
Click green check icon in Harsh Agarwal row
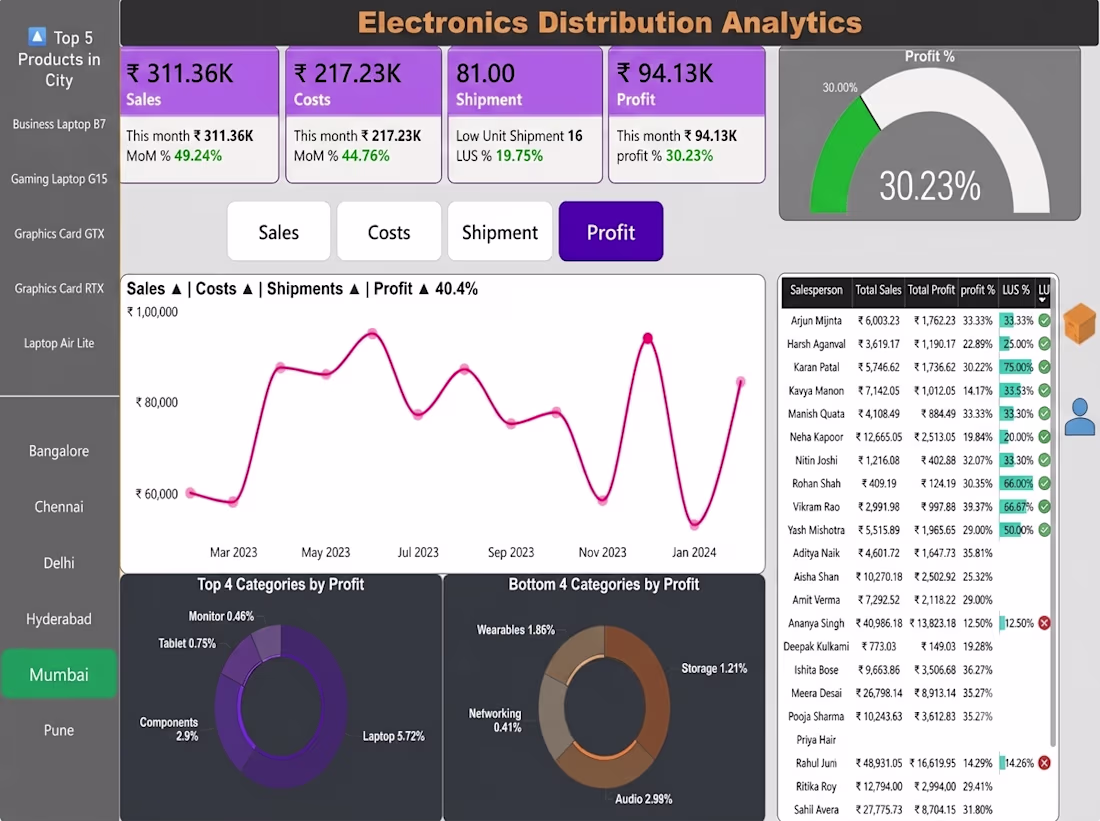(x=1044, y=344)
